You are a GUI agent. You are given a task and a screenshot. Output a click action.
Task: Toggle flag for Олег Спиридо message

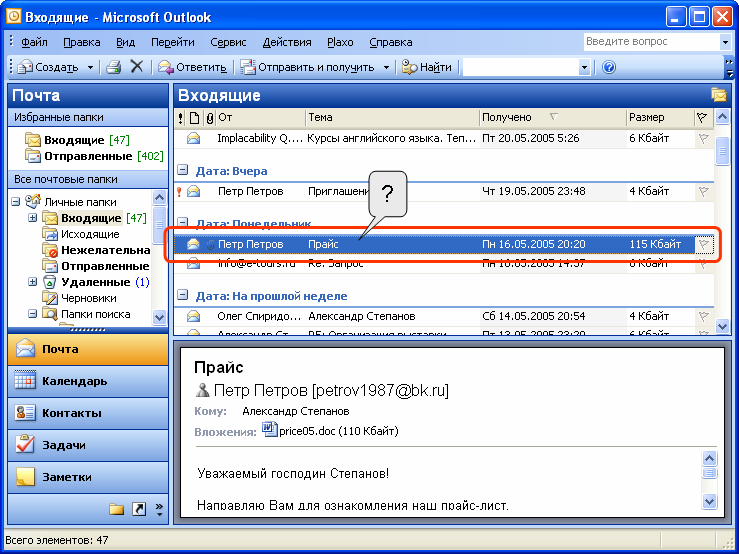(x=703, y=316)
